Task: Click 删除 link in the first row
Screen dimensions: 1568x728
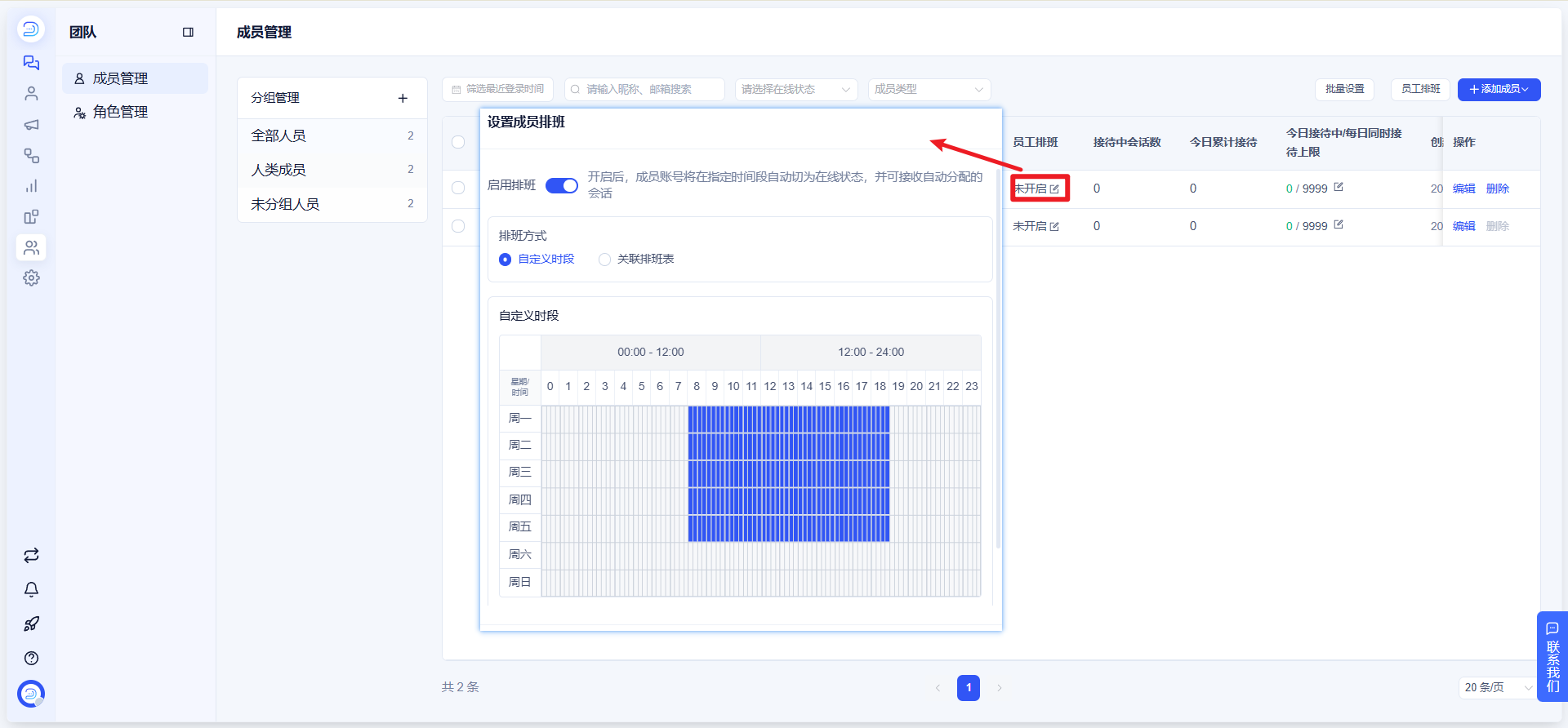Action: click(1498, 189)
